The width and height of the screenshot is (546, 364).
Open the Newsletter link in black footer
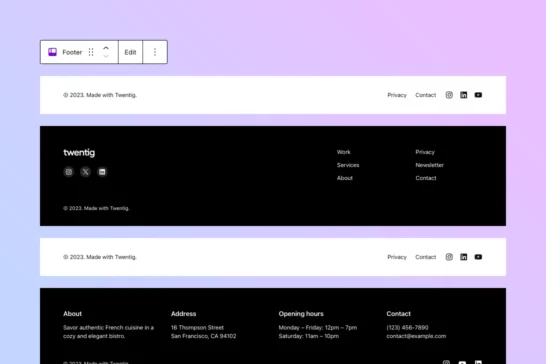point(429,165)
